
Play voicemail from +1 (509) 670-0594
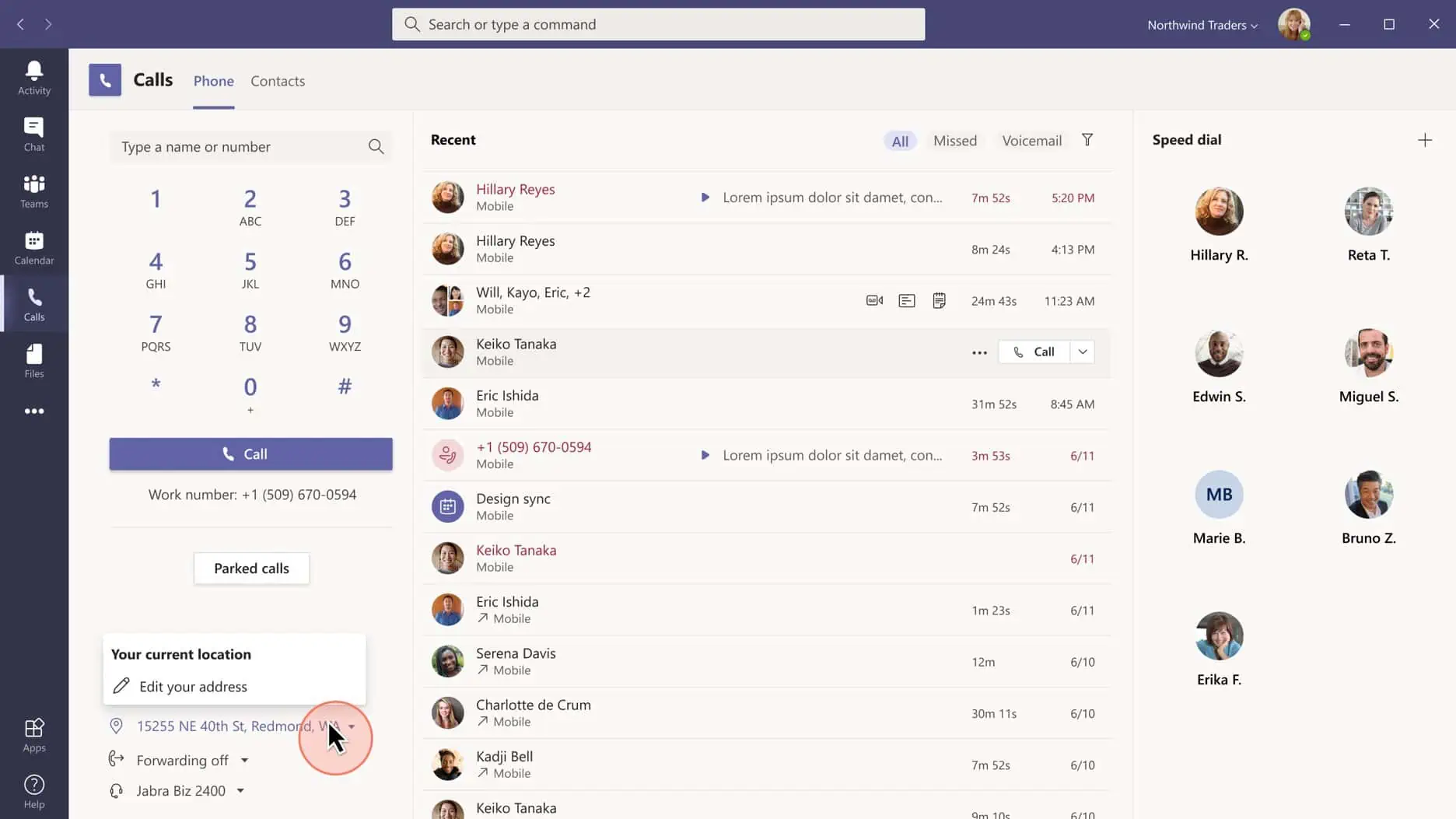pos(705,455)
